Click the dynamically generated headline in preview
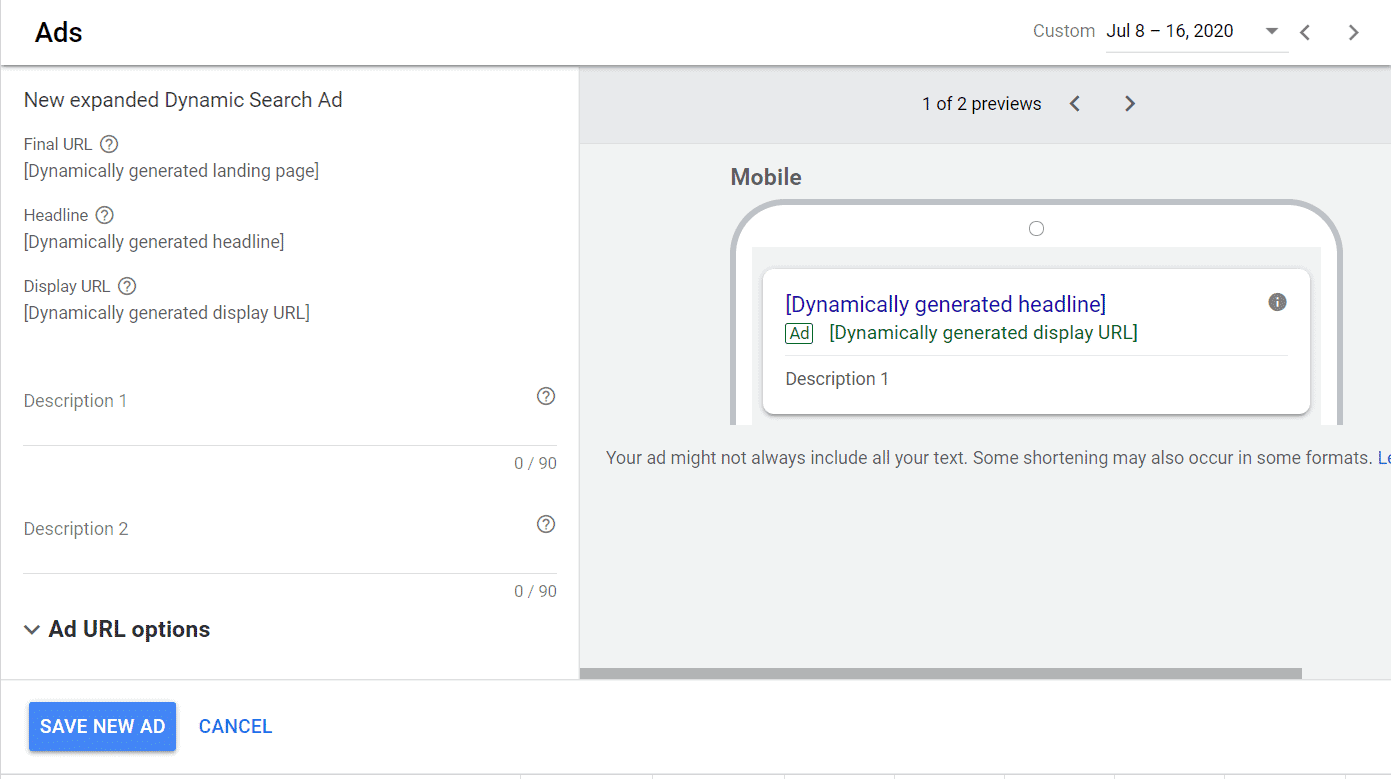 pos(945,304)
